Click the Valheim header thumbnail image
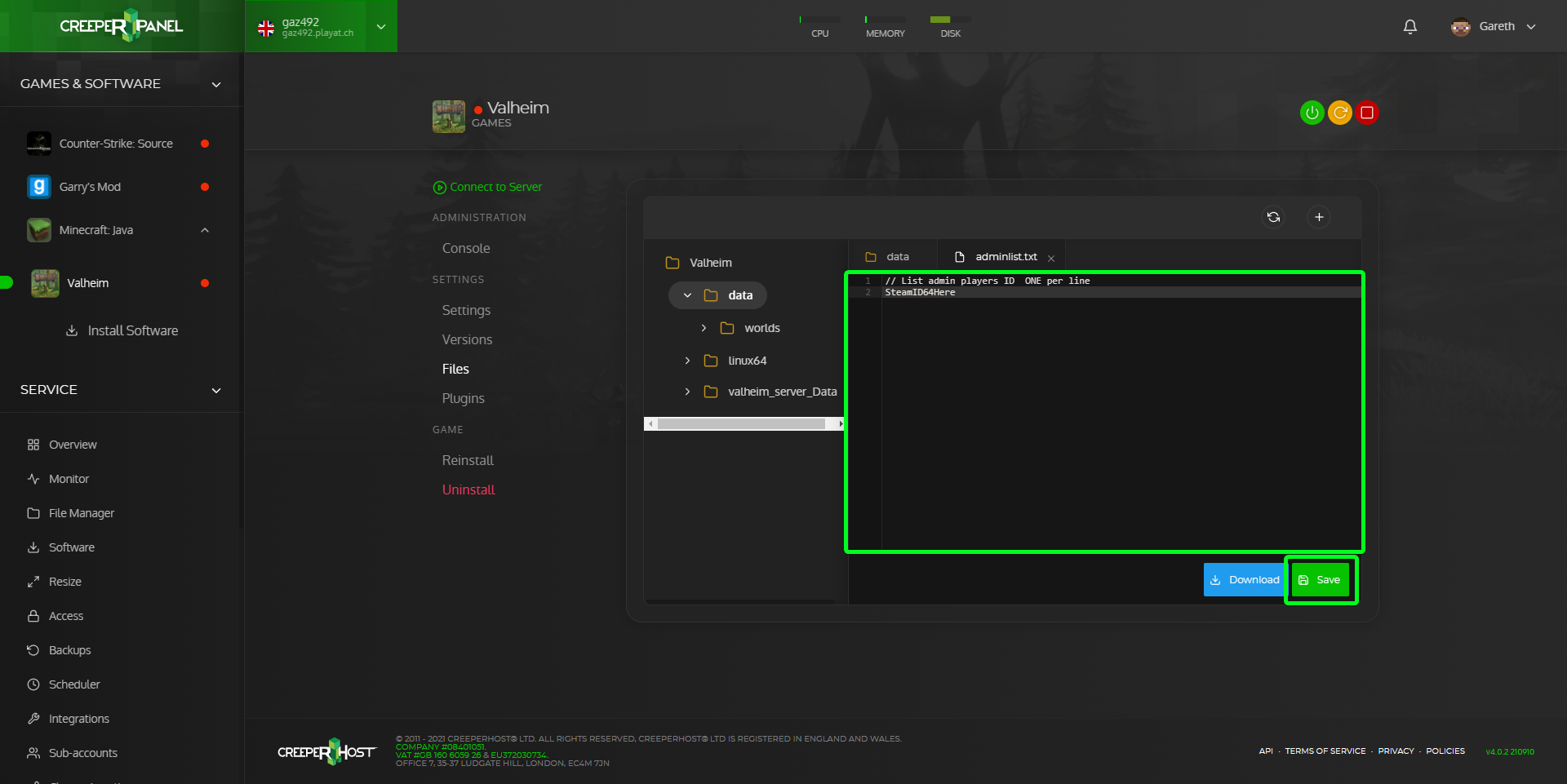1567x784 pixels. 449,116
